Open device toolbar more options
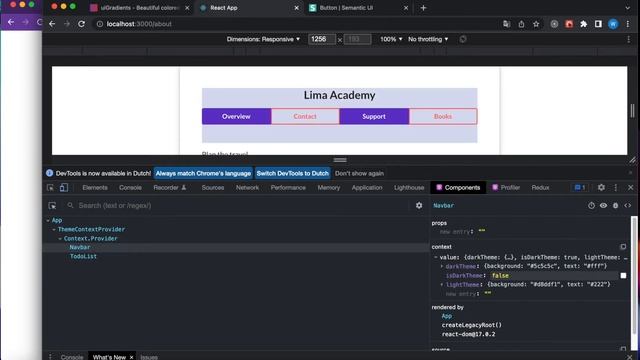 tap(629, 39)
